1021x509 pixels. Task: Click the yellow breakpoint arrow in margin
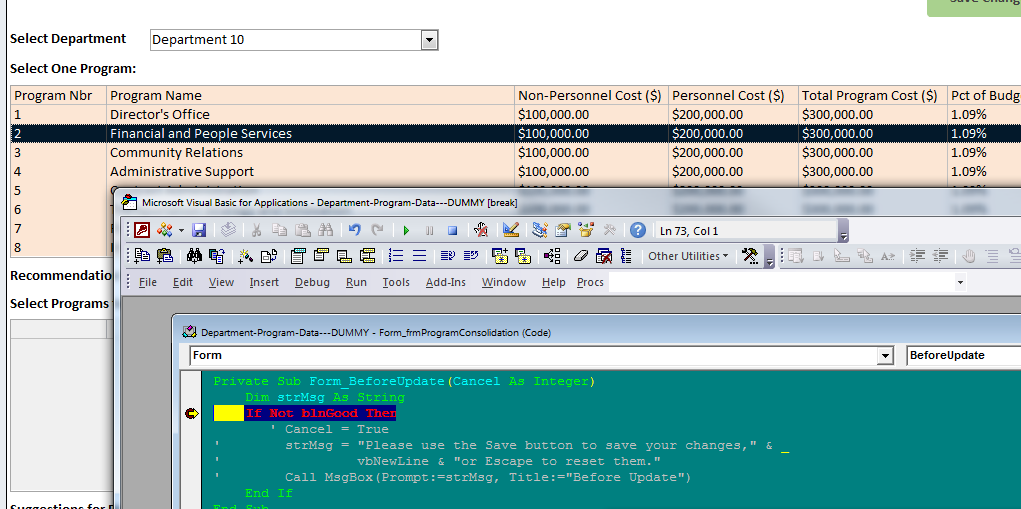tap(191, 413)
